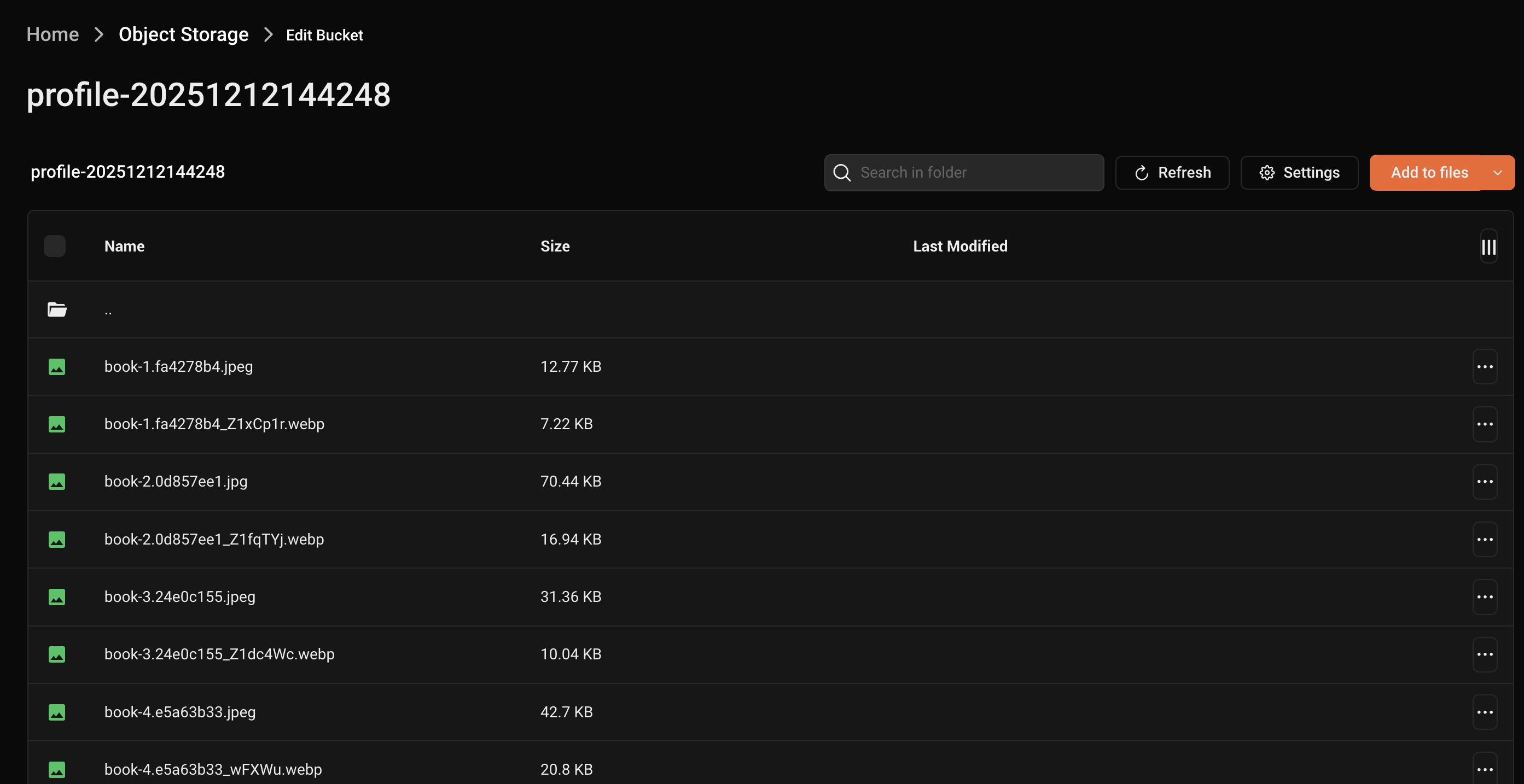Viewport: 1524px width, 784px height.
Task: Click three-dot menu for book-3.24e0c155.jpeg
Action: 1485,596
